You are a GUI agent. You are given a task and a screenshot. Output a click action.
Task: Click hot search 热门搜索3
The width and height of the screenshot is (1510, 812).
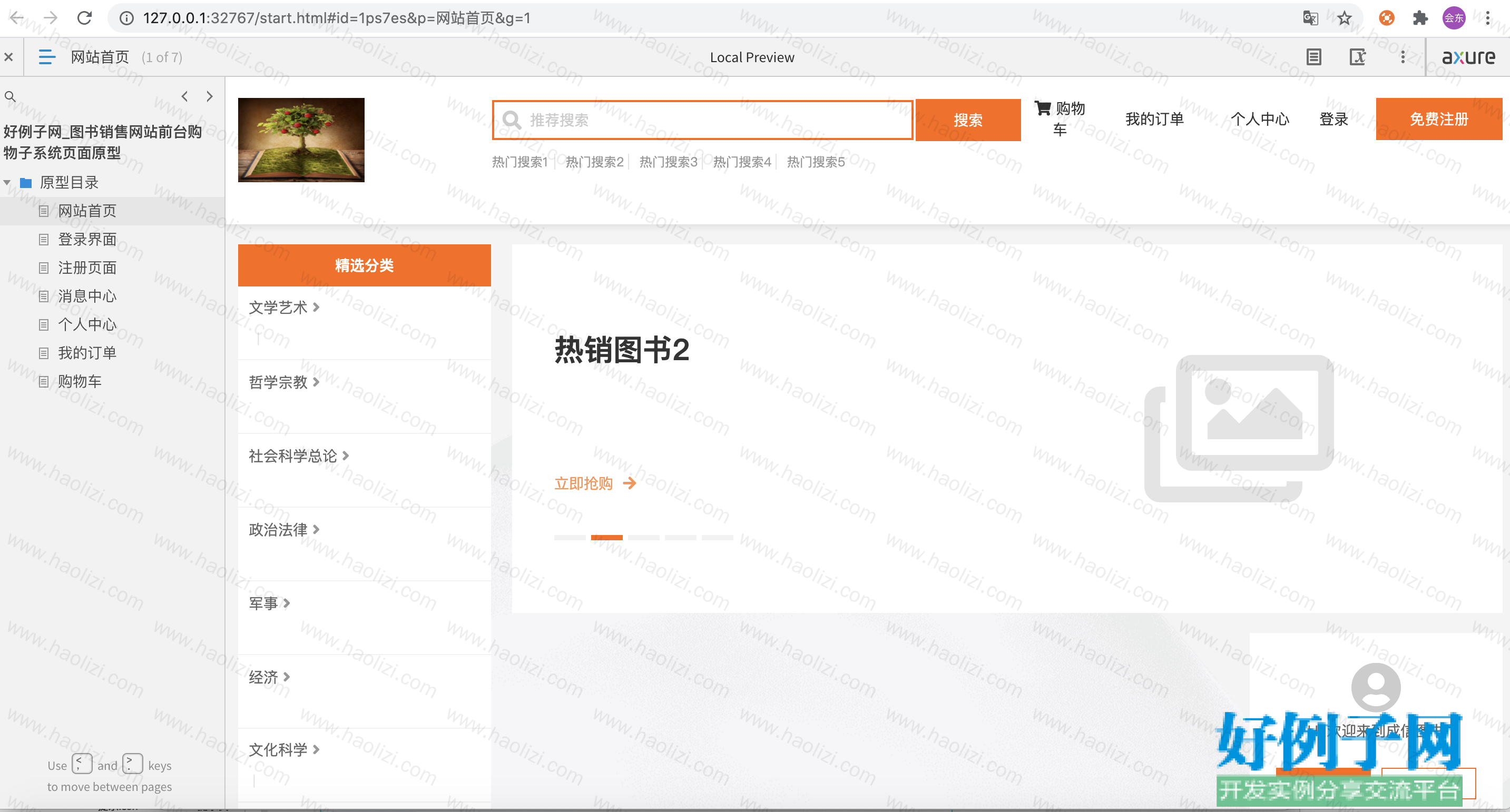tap(668, 162)
